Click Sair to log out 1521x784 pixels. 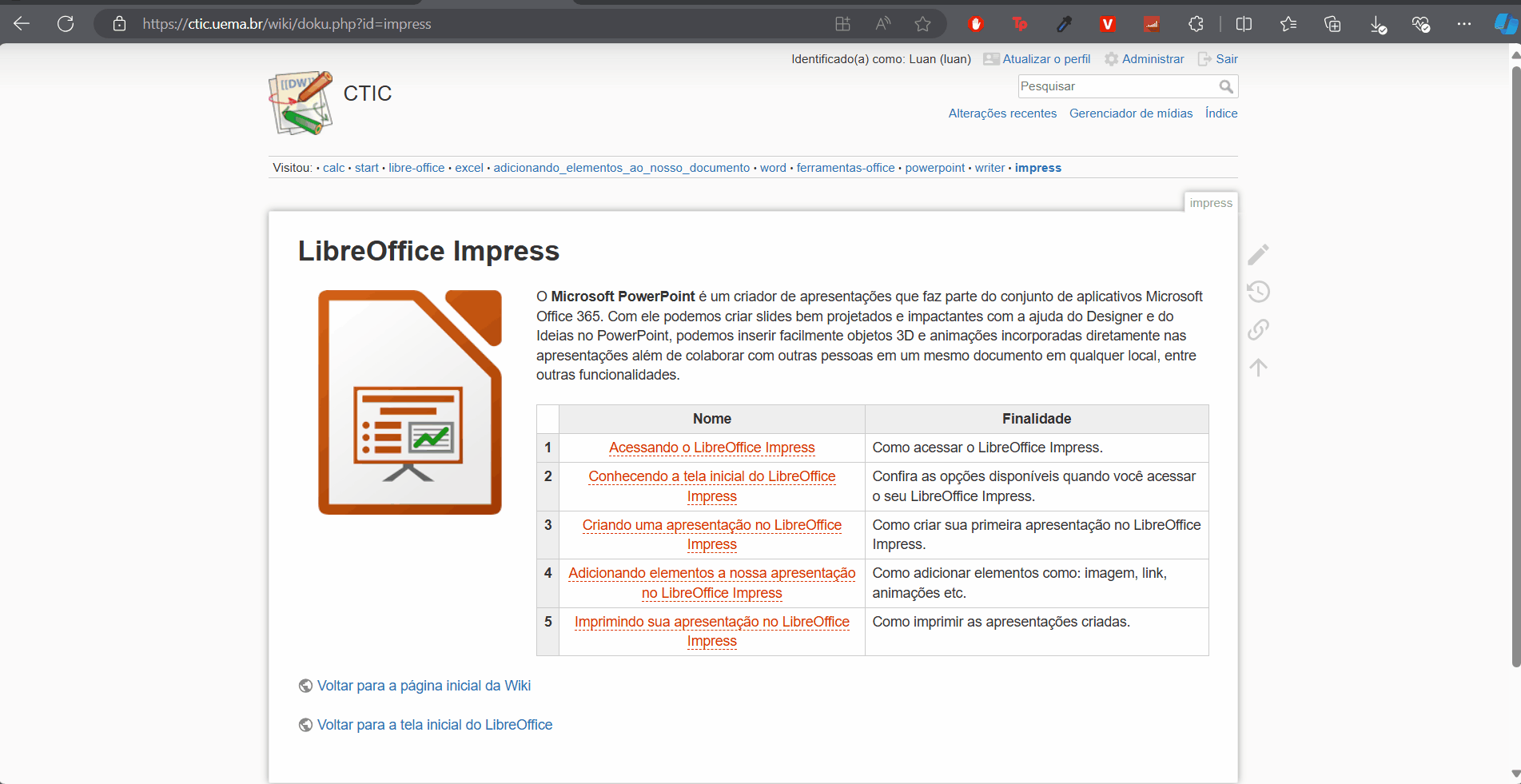[x=1218, y=59]
